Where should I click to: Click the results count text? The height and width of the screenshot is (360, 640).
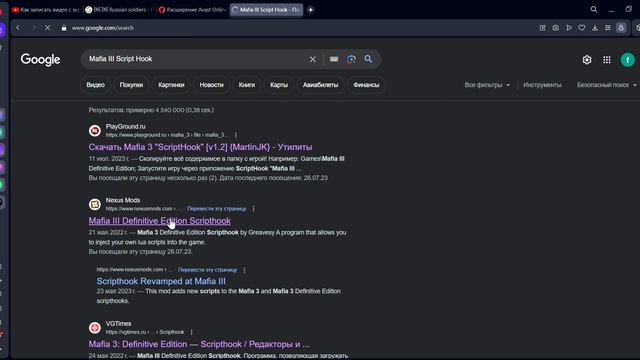coord(151,110)
